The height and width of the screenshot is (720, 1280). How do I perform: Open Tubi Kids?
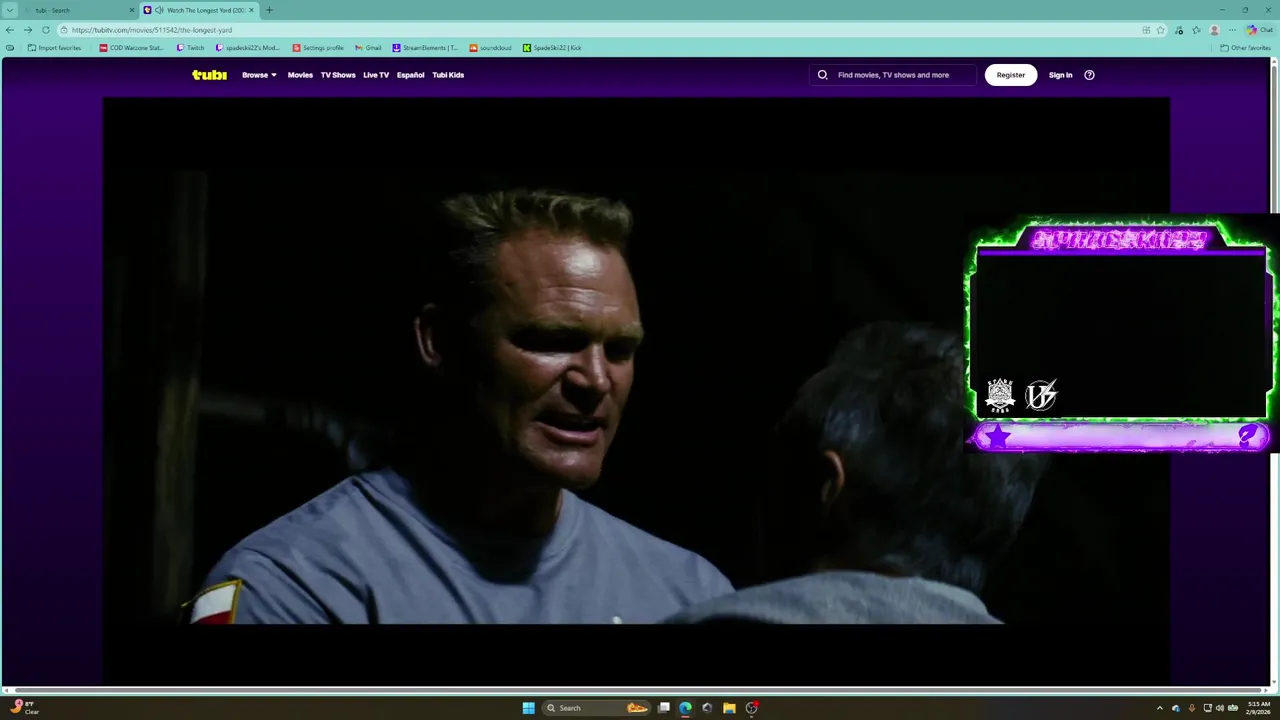coord(448,75)
